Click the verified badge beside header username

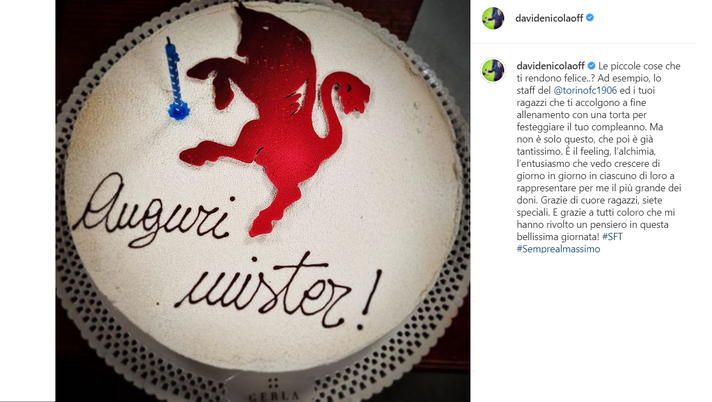(590, 18)
